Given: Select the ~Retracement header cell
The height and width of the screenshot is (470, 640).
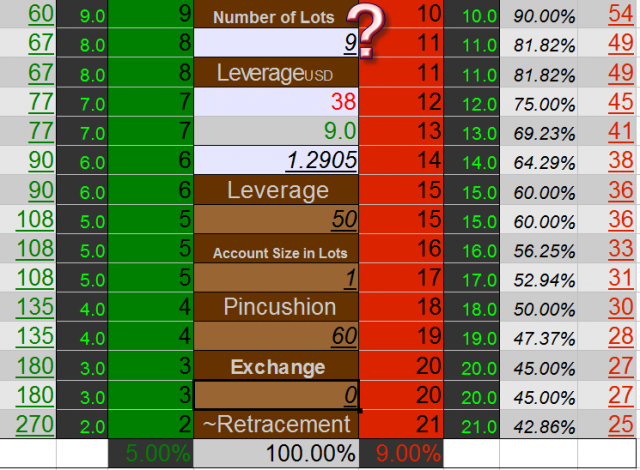Looking at the screenshot, I should click(x=276, y=424).
